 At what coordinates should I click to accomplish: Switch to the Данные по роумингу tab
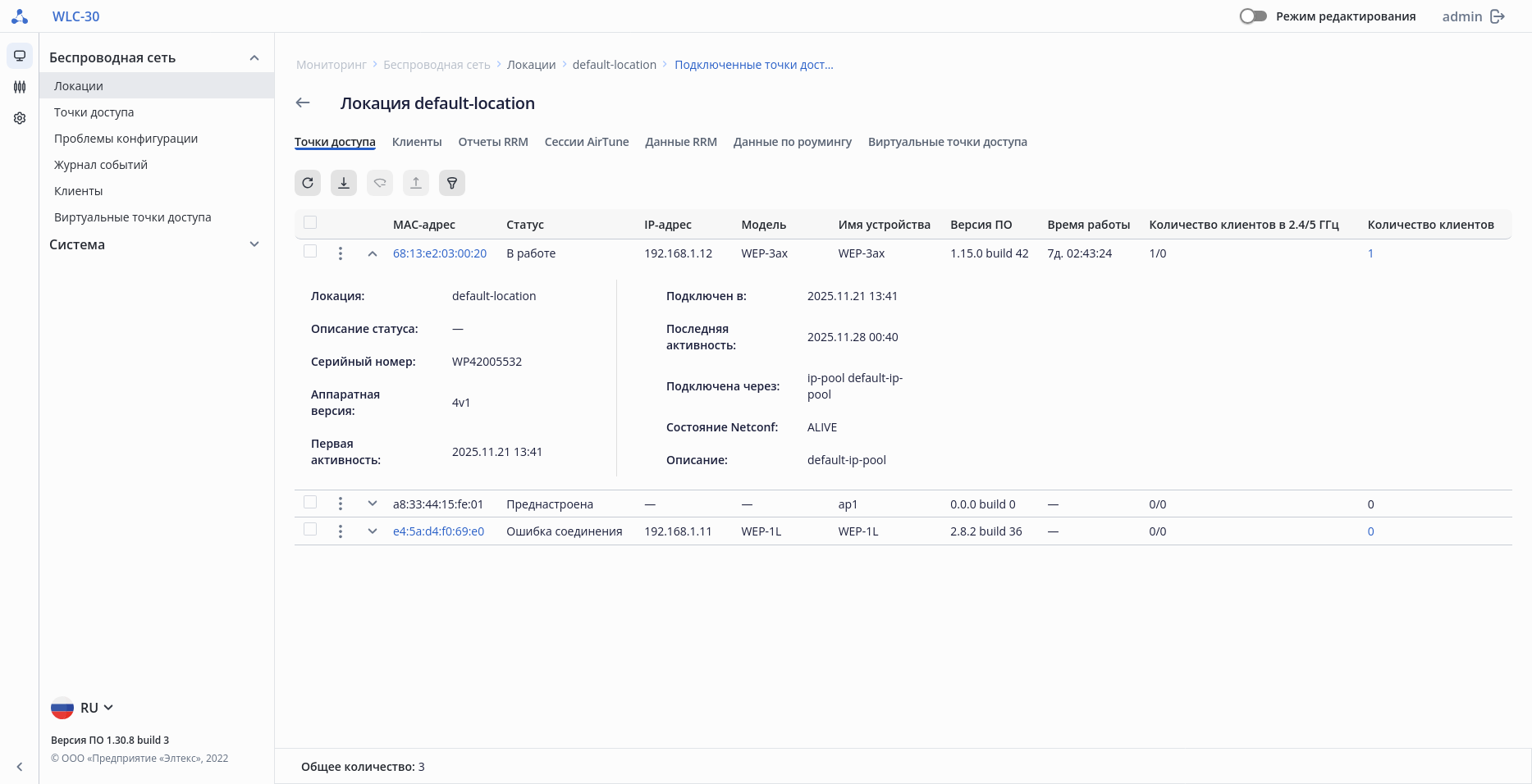tap(792, 142)
